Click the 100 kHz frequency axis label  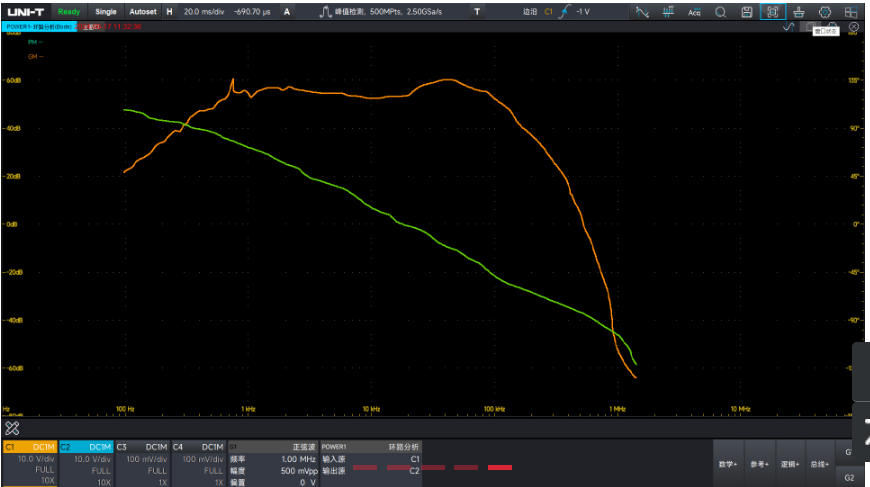point(494,409)
